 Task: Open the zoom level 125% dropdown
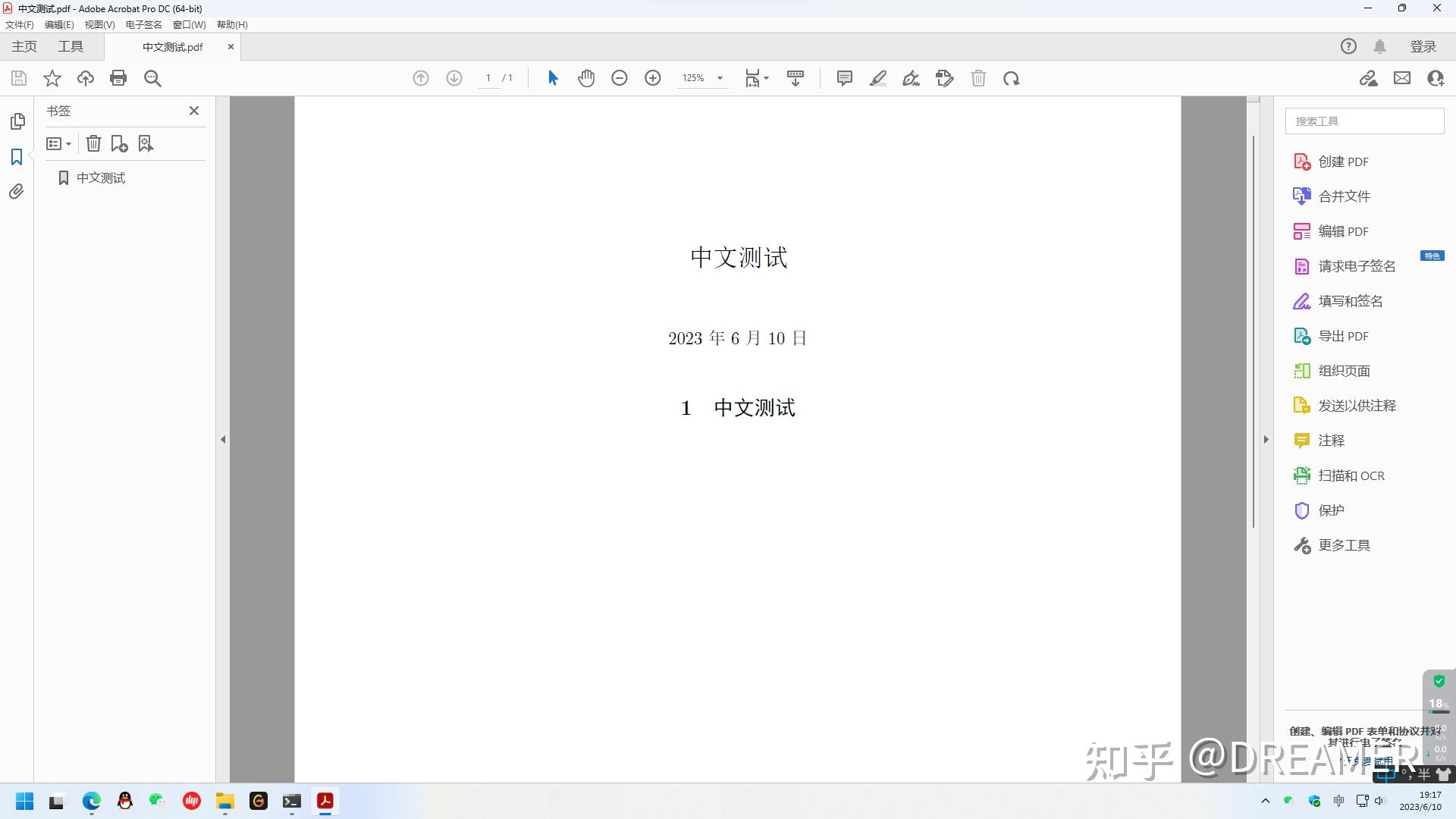coord(719,78)
